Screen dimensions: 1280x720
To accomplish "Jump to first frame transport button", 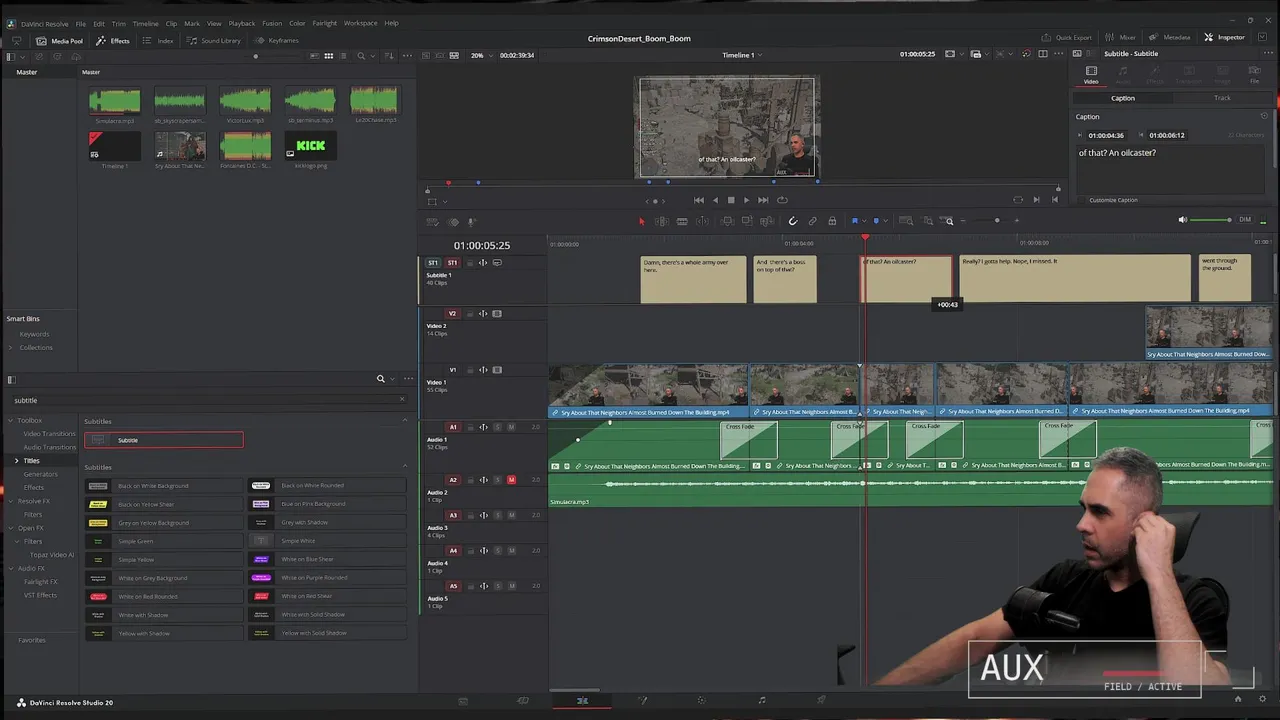I will point(699,200).
